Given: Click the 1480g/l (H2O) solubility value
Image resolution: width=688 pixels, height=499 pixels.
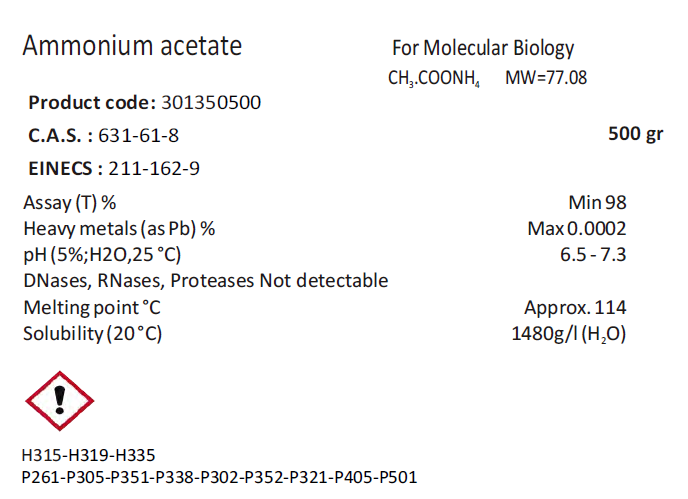Looking at the screenshot, I should click(x=568, y=334).
